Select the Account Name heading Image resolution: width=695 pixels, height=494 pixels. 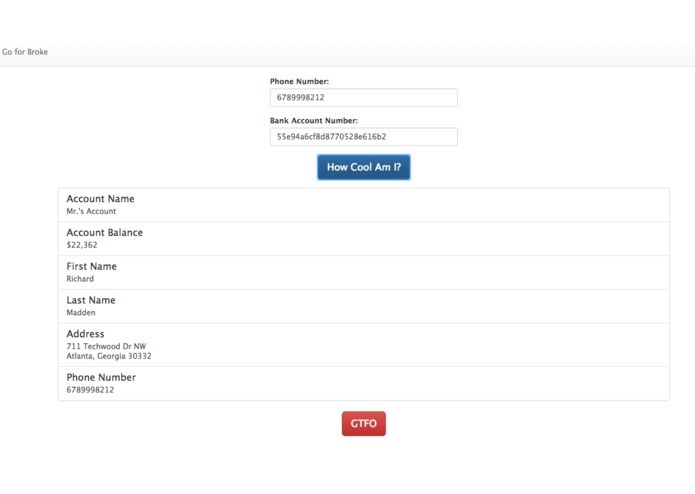[x=100, y=199]
